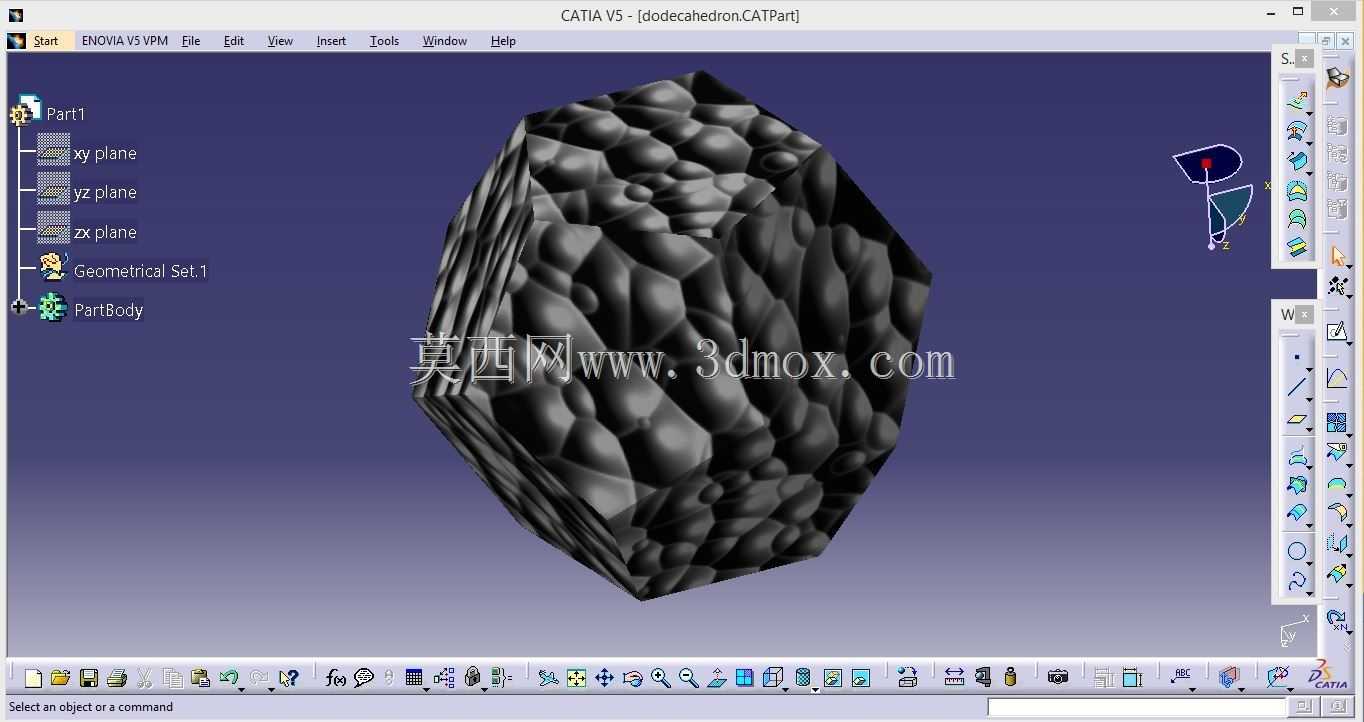Screen dimensions: 1364x722
Task: Zoom in with the plus magnifier
Action: pos(661,678)
